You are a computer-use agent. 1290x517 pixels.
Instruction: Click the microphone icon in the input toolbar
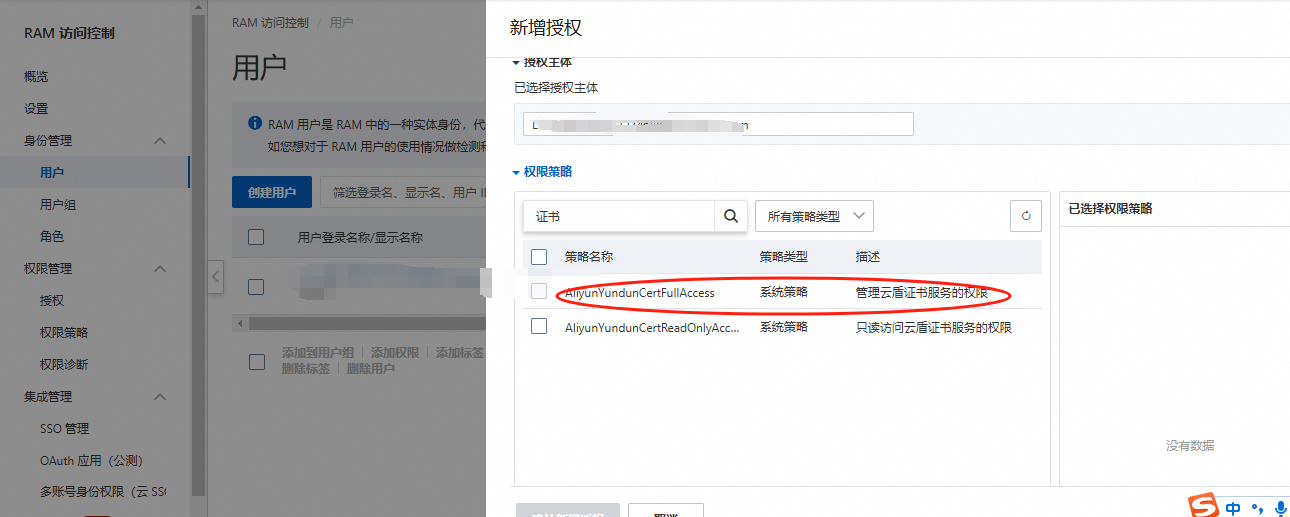pyautogui.click(x=1281, y=508)
